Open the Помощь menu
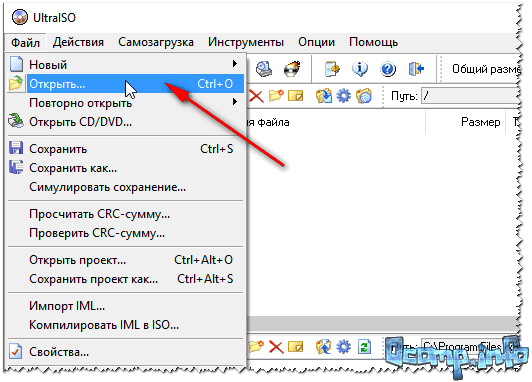This screenshot has height=382, width=532. [373, 42]
